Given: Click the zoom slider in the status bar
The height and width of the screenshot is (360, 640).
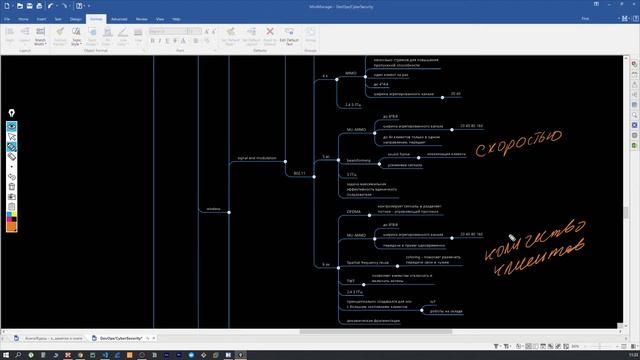Looking at the screenshot, I should click(600, 346).
